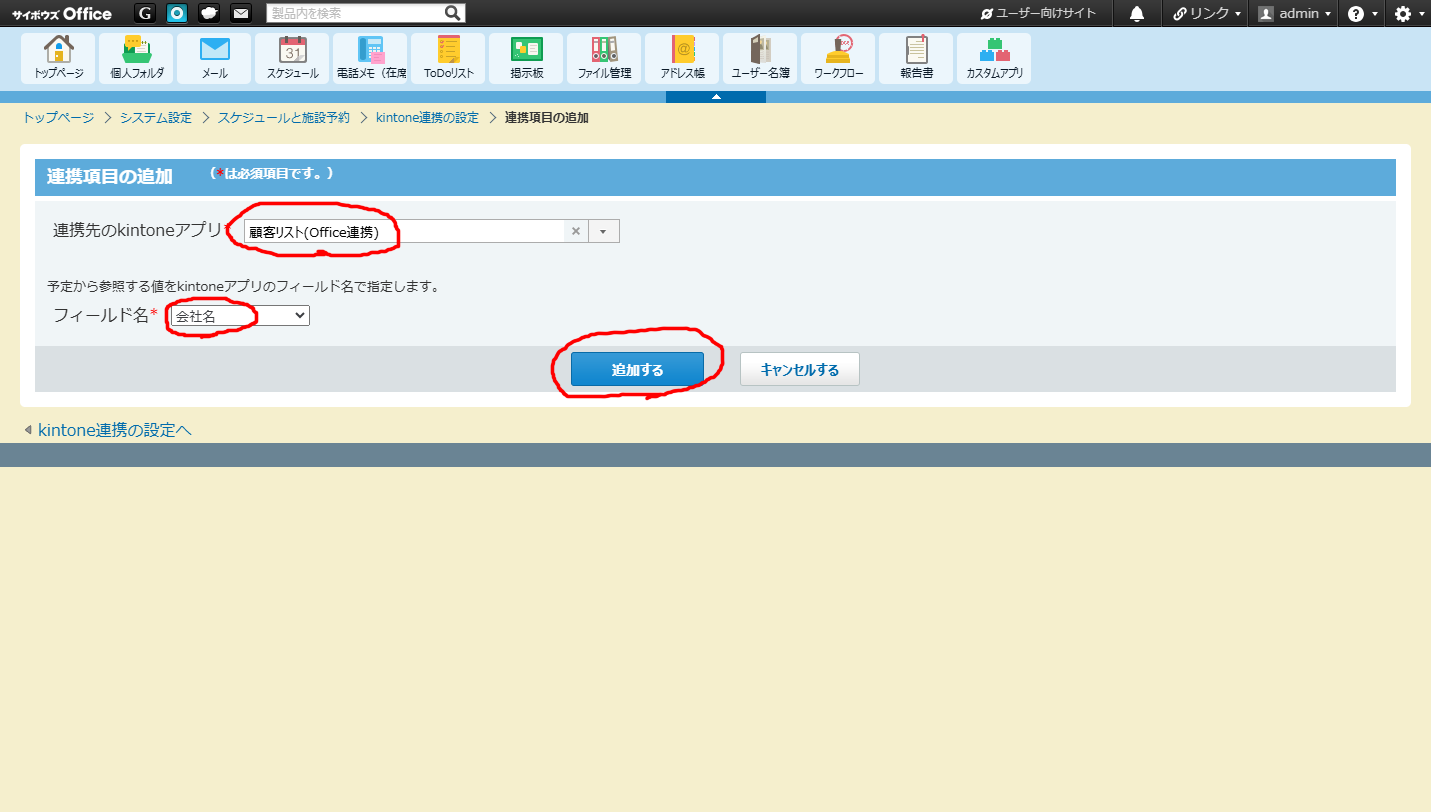Focus the 製品内を検索 search field

(x=355, y=13)
